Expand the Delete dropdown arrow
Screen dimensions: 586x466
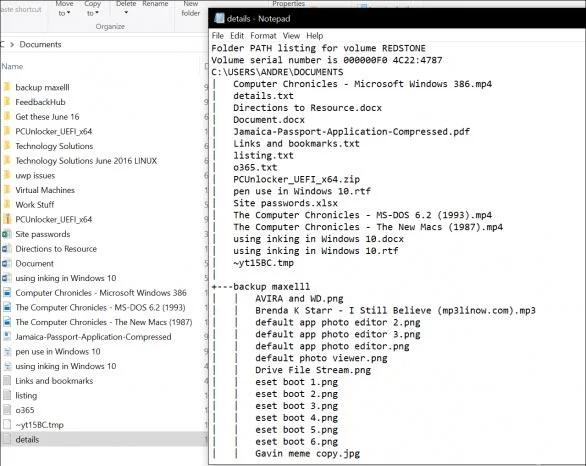coord(126,12)
